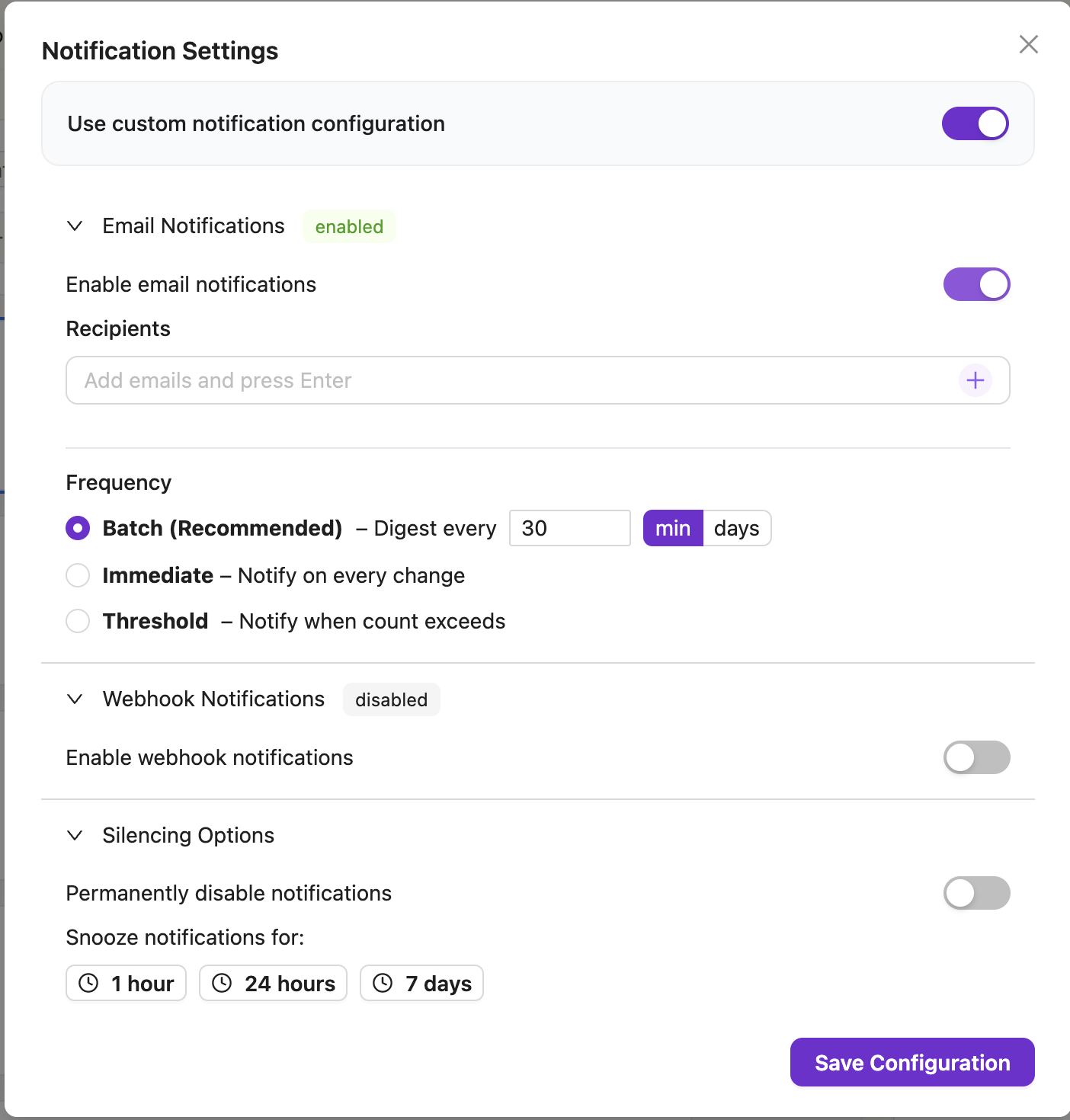1070x1120 pixels.
Task: Snooze notifications for 7 days
Action: point(421,984)
